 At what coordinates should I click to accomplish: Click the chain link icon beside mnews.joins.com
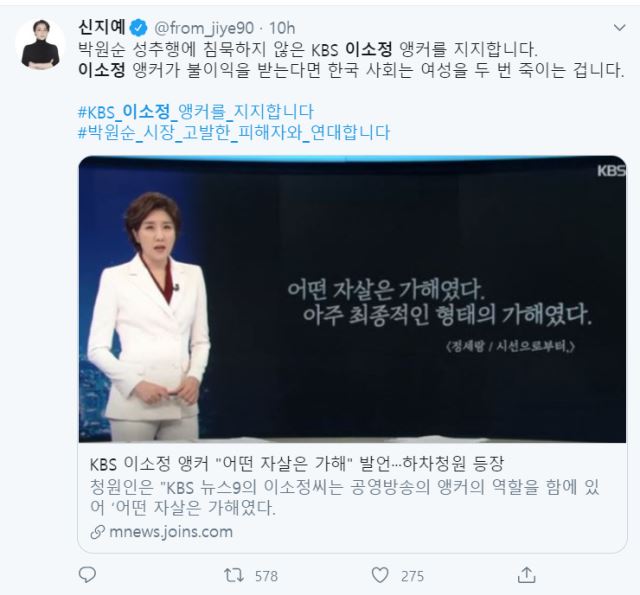[x=98, y=532]
